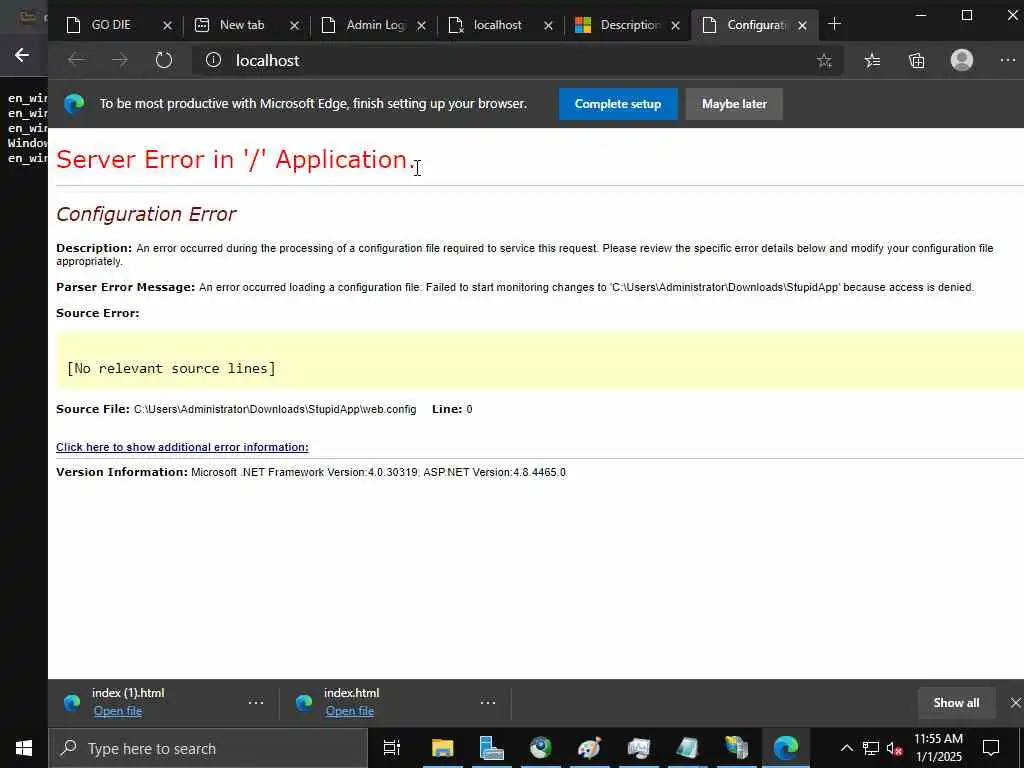Switch to the New tab tab
1024x768 pixels.
click(x=242, y=25)
